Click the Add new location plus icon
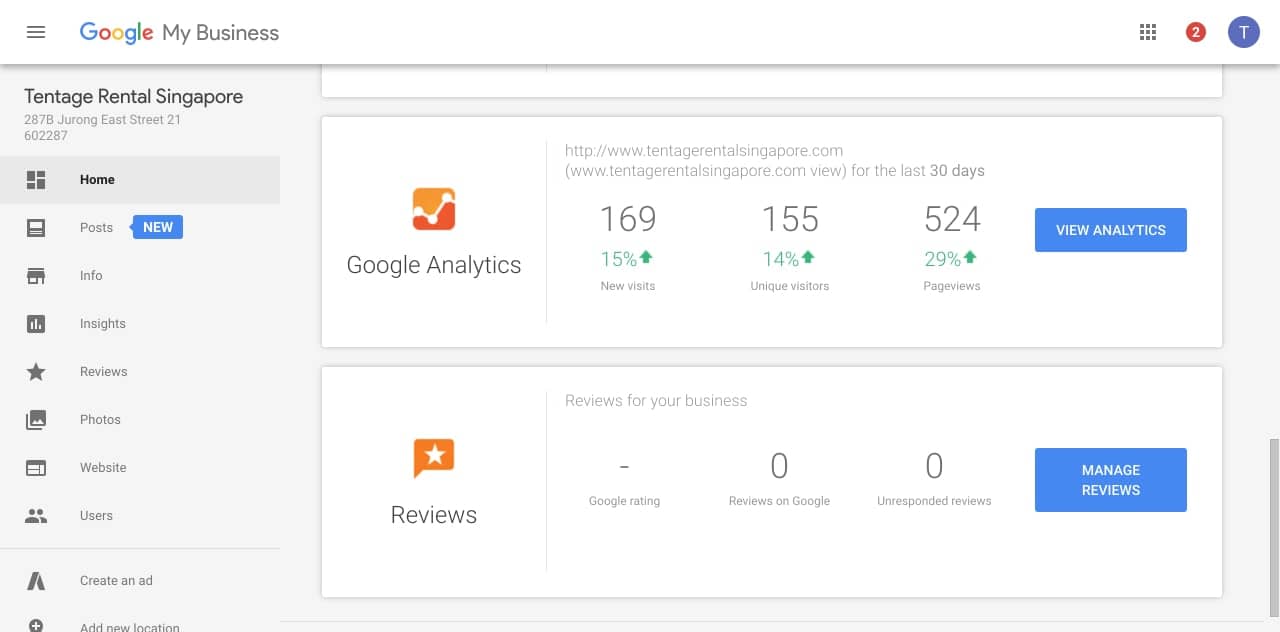This screenshot has height=632, width=1280. tap(36, 626)
